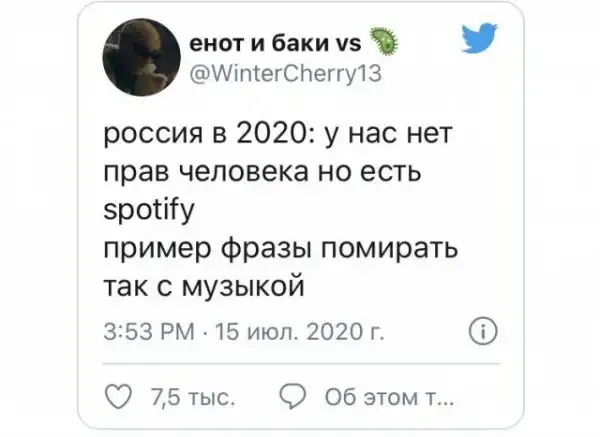Click the tweet line россия в 2020
The width and height of the screenshot is (600, 437).
(209, 134)
